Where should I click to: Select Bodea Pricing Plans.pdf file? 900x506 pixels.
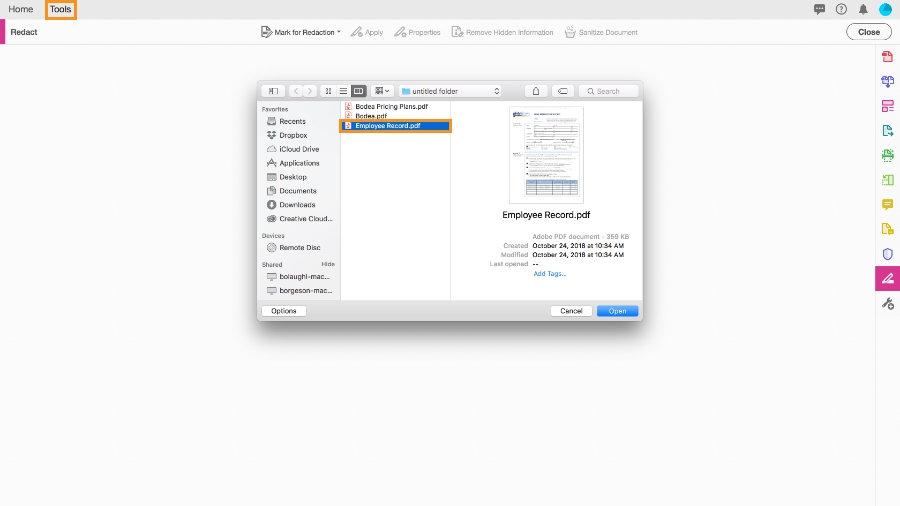tap(391, 107)
